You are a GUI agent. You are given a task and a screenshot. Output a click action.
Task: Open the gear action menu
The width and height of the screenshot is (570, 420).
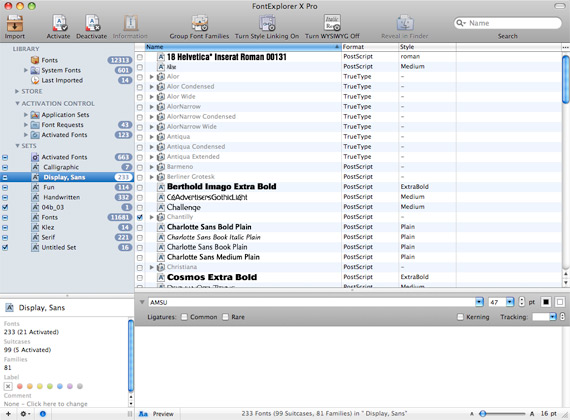click(x=25, y=414)
